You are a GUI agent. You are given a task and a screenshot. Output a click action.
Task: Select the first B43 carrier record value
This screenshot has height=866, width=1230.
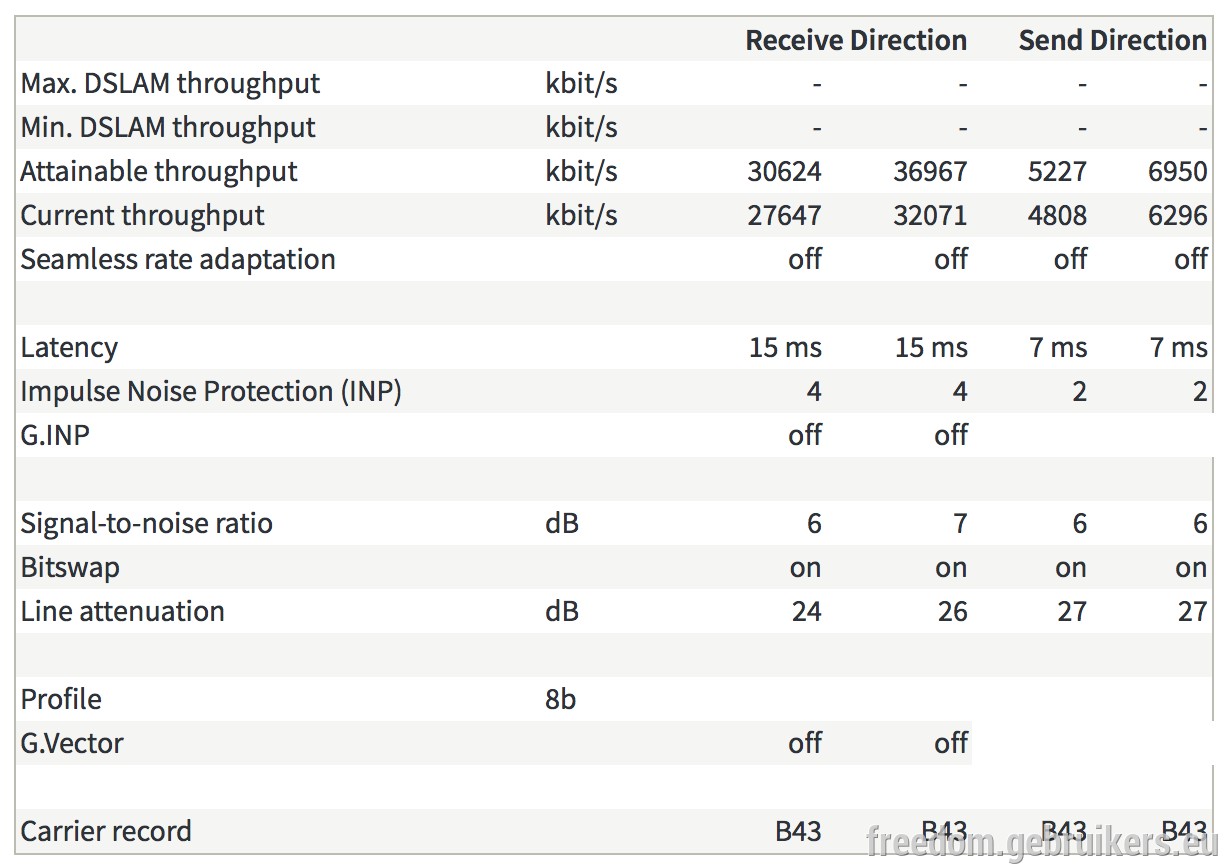point(798,831)
